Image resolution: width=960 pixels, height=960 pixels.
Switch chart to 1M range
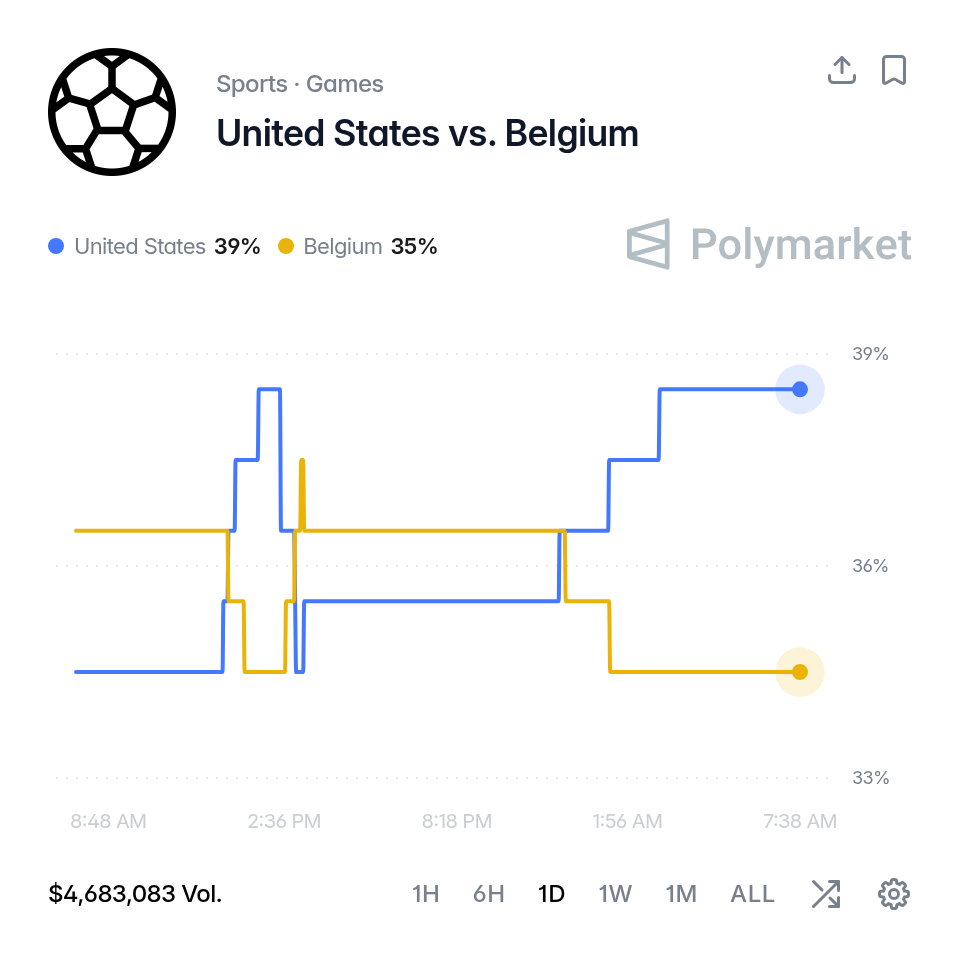[681, 894]
